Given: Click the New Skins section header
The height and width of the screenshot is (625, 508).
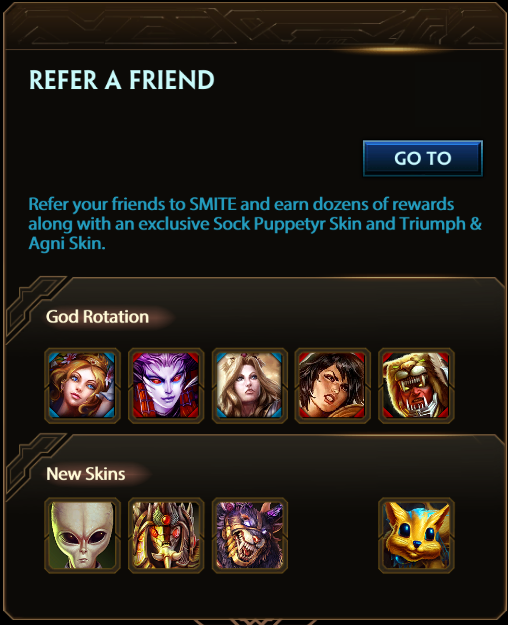Looking at the screenshot, I should 86,474.
